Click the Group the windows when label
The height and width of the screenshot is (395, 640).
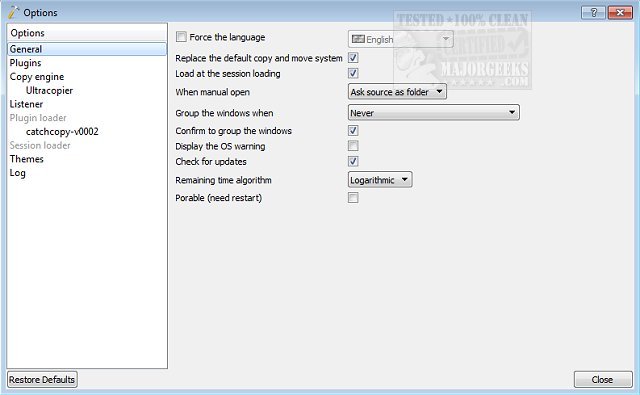coord(224,113)
